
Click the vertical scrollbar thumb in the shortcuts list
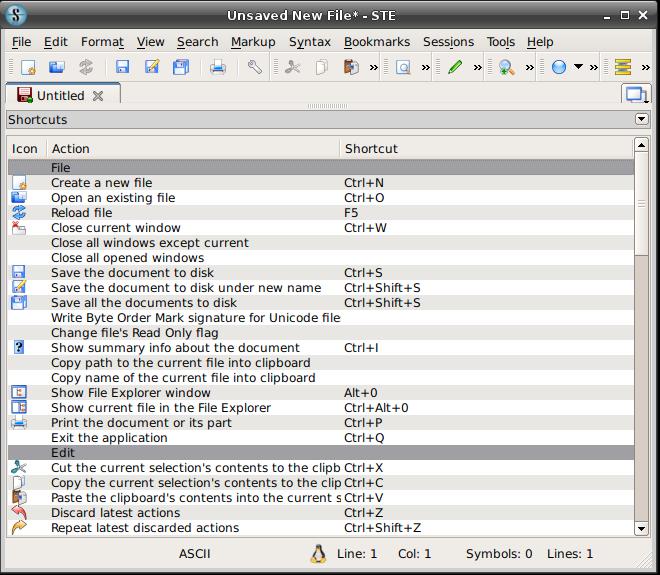(641, 204)
